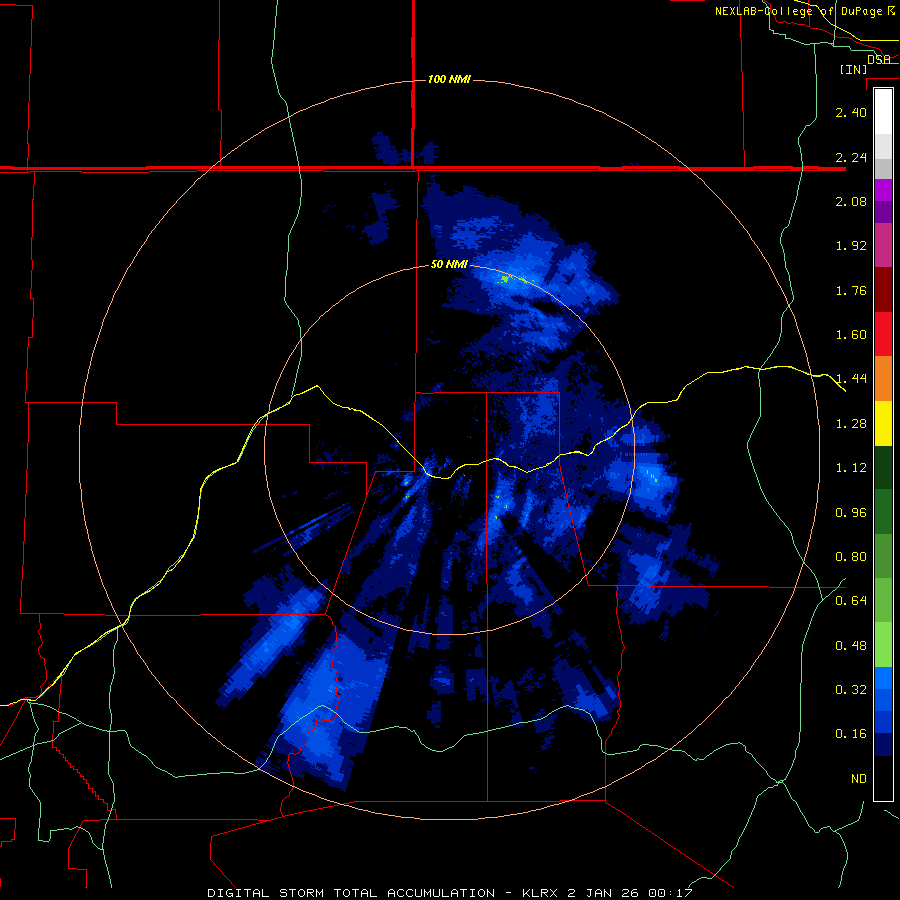Pick the yellow legend swatch
900x900 pixels.
click(883, 423)
